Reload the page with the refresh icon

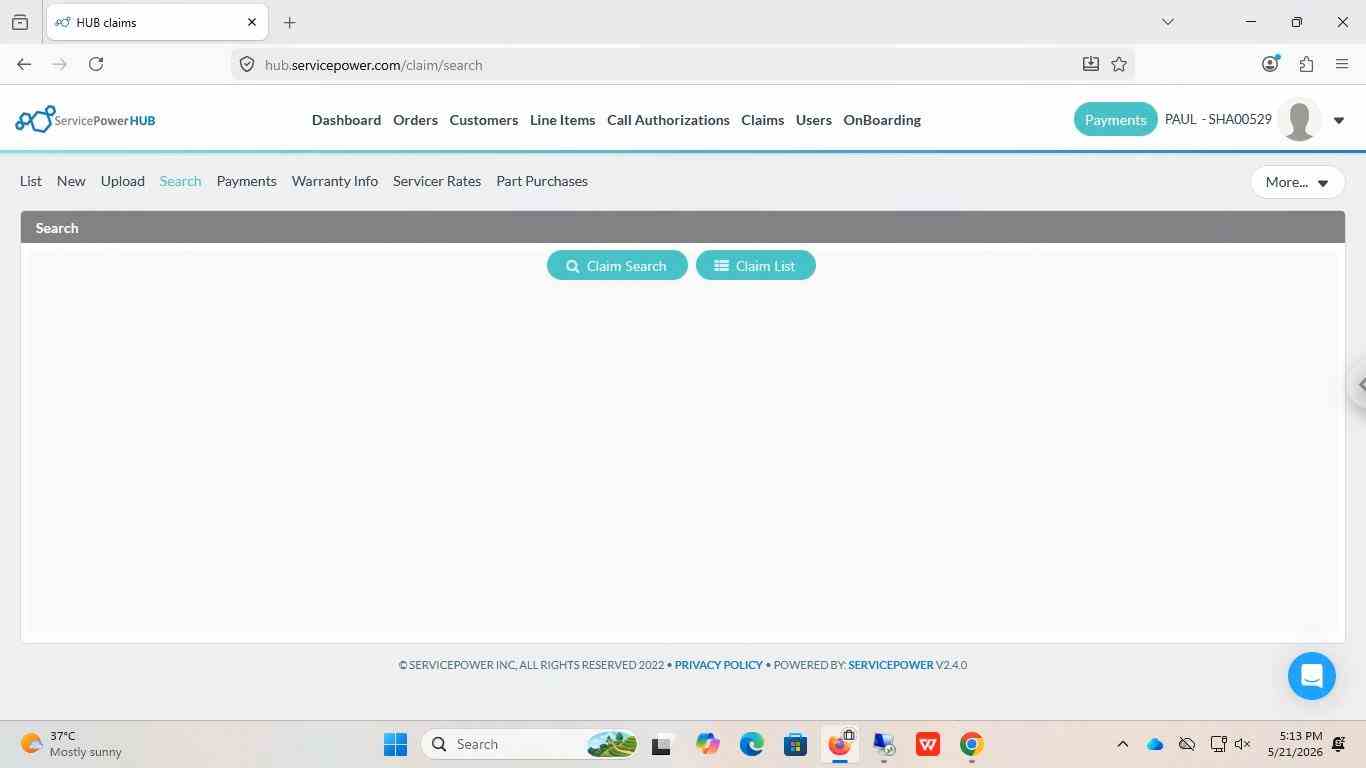pyautogui.click(x=96, y=64)
